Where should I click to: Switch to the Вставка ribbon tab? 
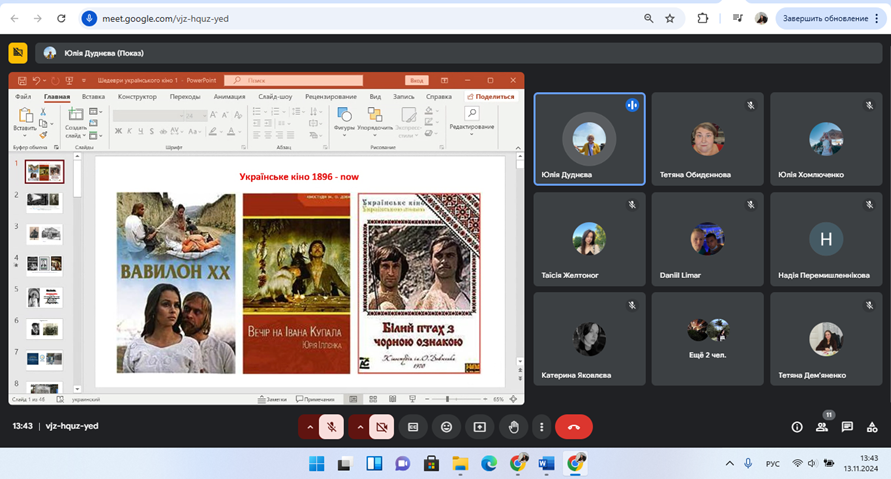pyautogui.click(x=93, y=97)
